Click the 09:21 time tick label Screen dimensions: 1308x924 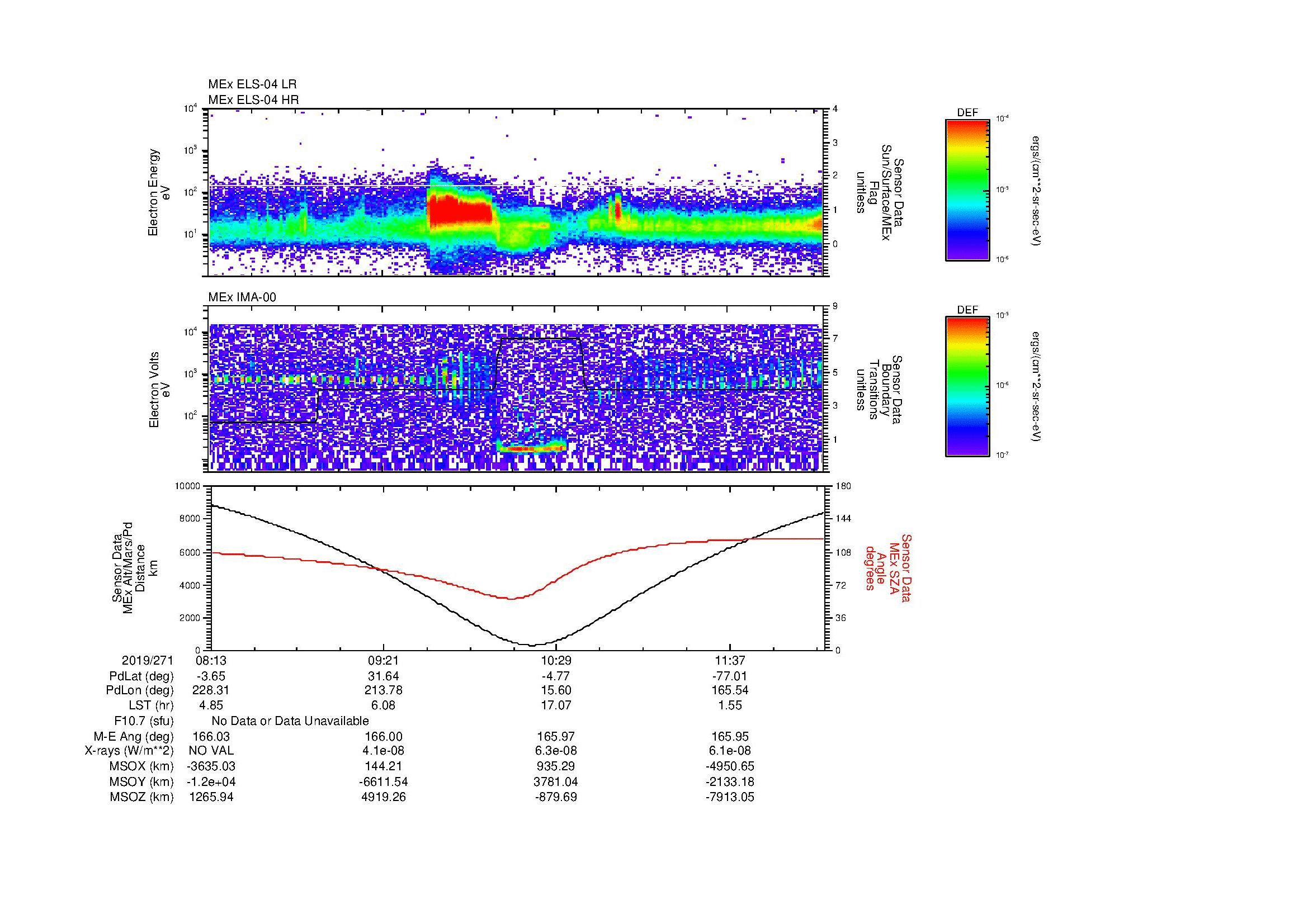pos(384,660)
